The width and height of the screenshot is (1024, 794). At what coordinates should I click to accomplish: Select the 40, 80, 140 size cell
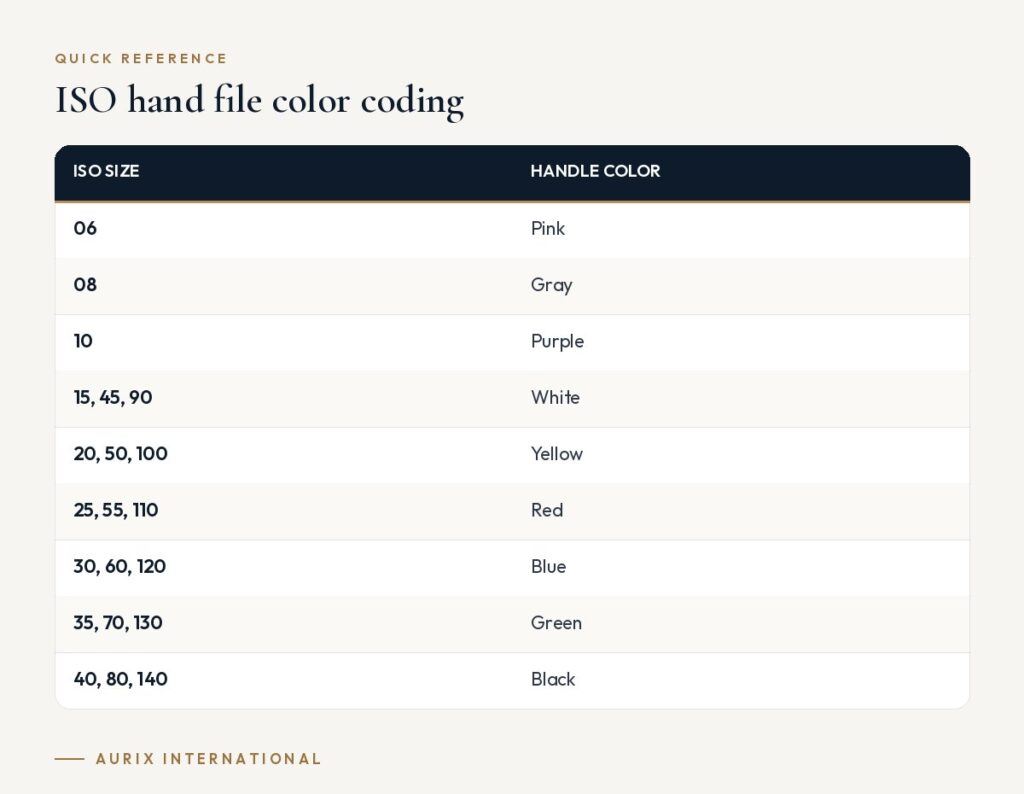click(283, 680)
